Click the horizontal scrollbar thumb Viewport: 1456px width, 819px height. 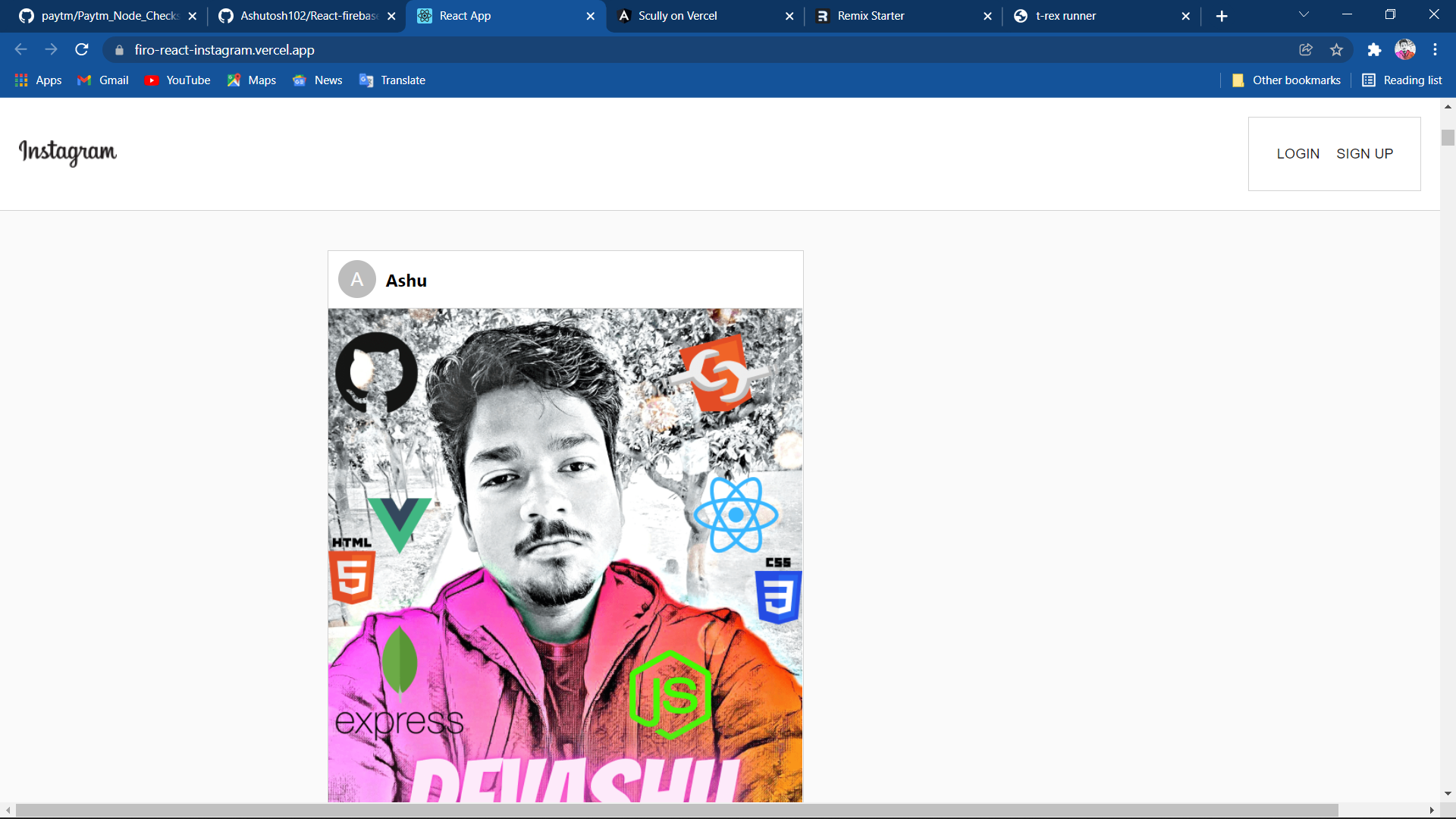676,811
